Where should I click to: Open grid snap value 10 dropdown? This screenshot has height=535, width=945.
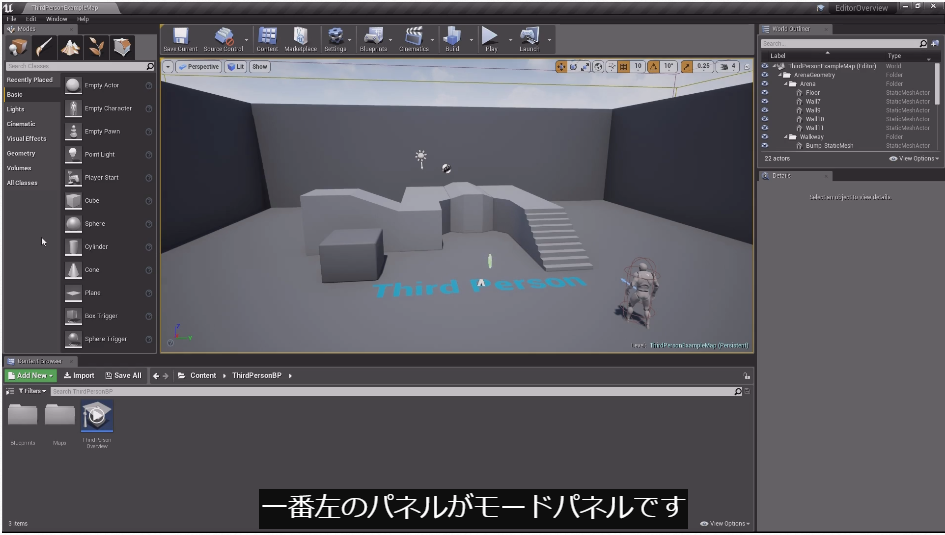point(638,67)
